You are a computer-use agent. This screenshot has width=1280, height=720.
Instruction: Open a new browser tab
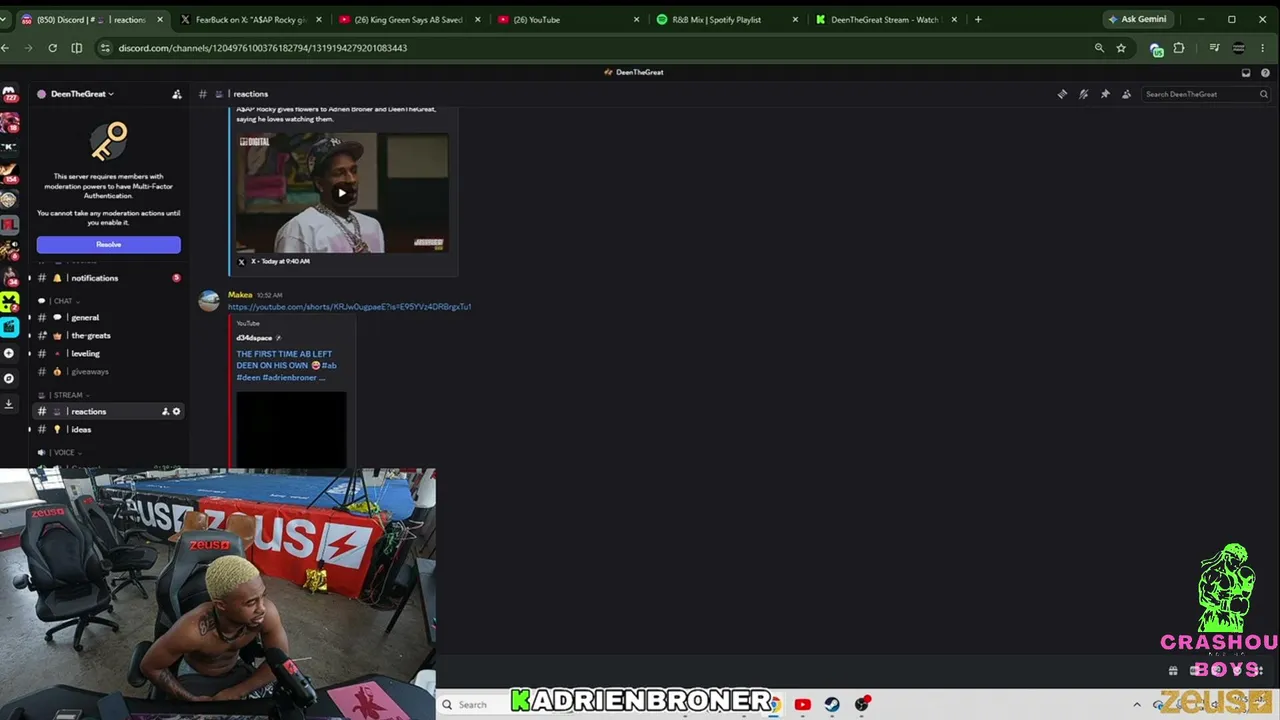[x=978, y=19]
